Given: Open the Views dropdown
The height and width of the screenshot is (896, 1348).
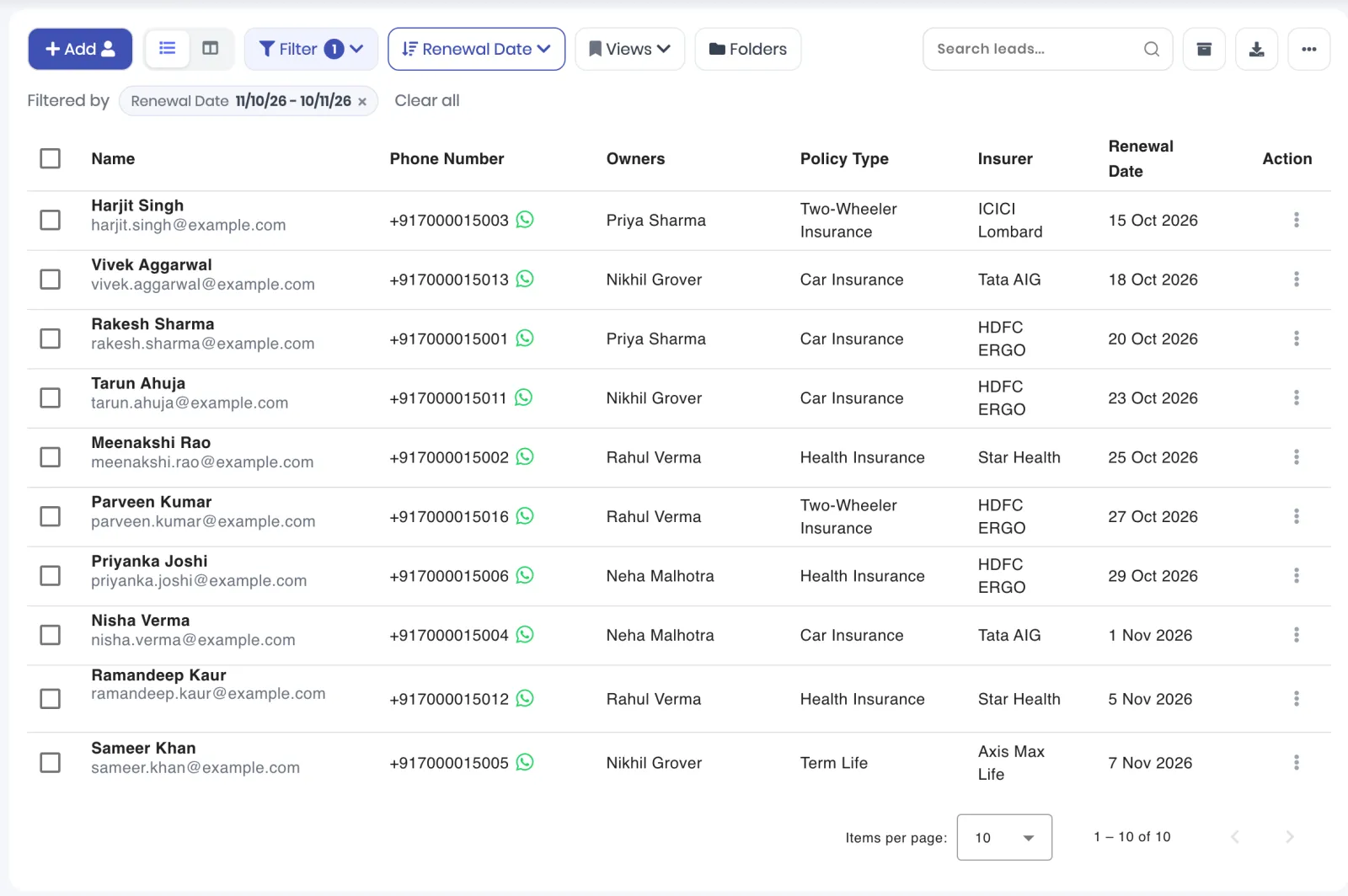Looking at the screenshot, I should [629, 49].
